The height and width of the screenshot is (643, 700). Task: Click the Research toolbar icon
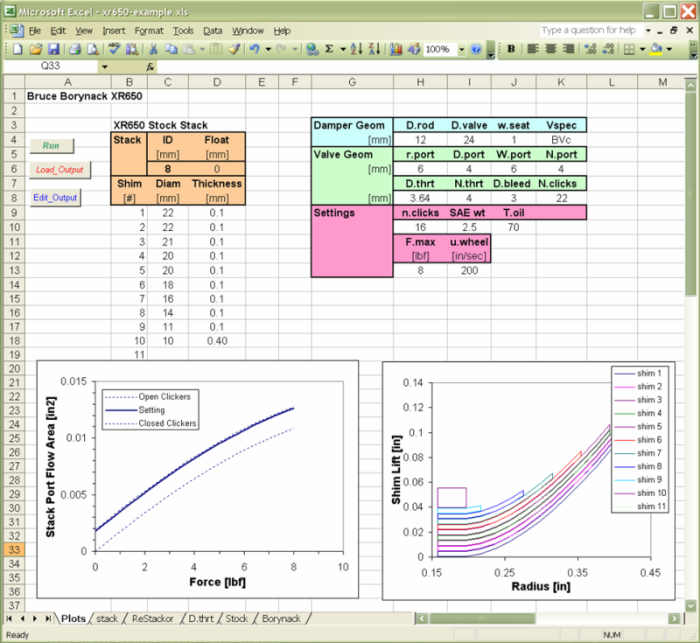[x=132, y=49]
